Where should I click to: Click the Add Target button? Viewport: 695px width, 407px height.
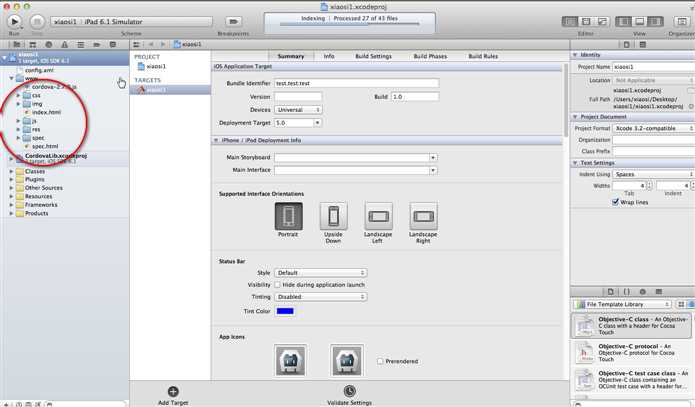(173, 395)
